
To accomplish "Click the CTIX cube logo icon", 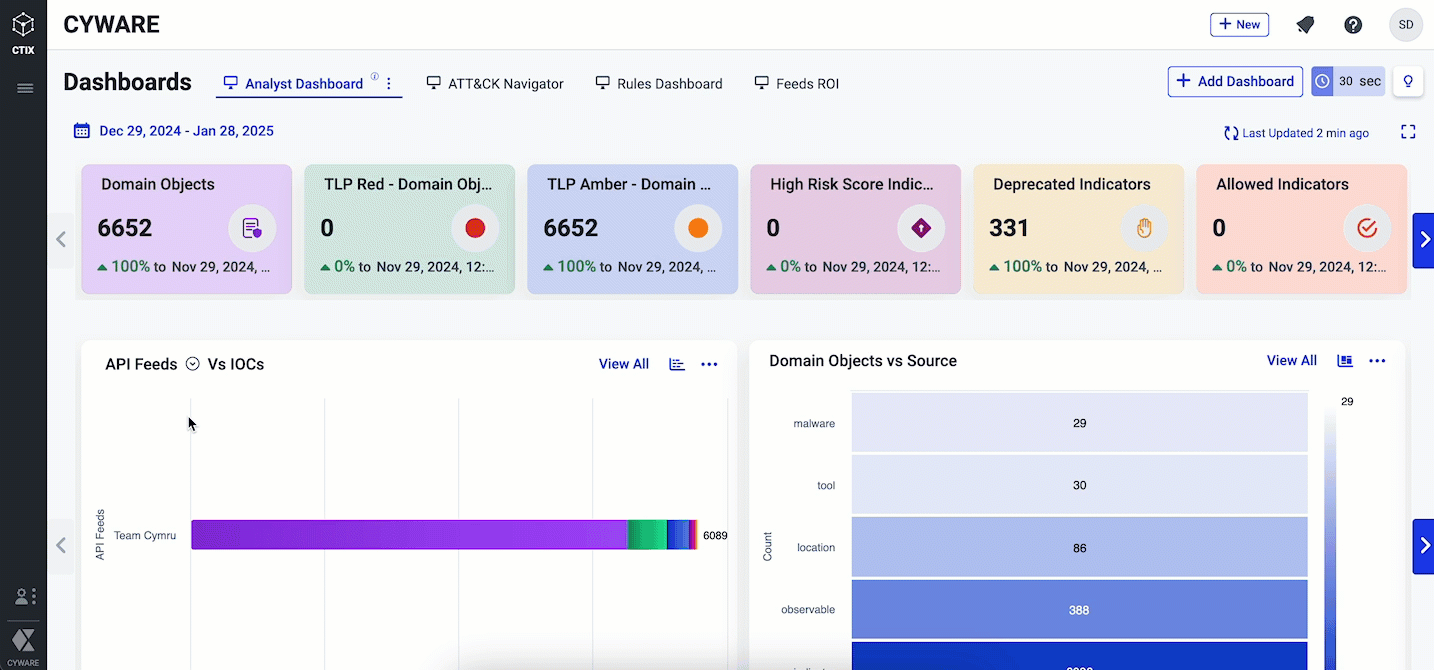I will [23, 24].
